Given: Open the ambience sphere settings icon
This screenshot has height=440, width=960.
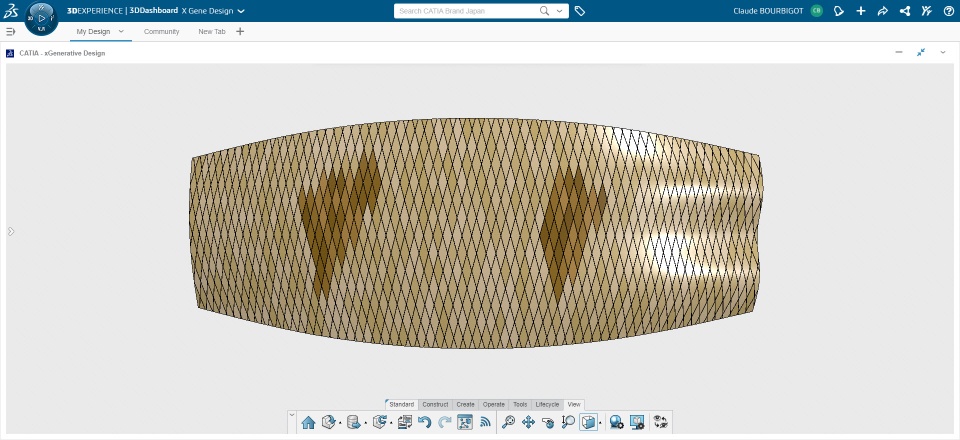Looking at the screenshot, I should pos(617,422).
